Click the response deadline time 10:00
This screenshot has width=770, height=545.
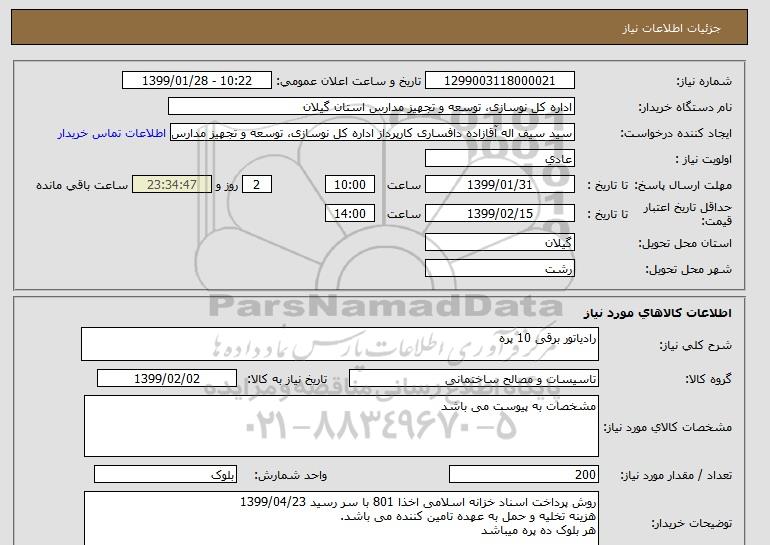tap(350, 185)
